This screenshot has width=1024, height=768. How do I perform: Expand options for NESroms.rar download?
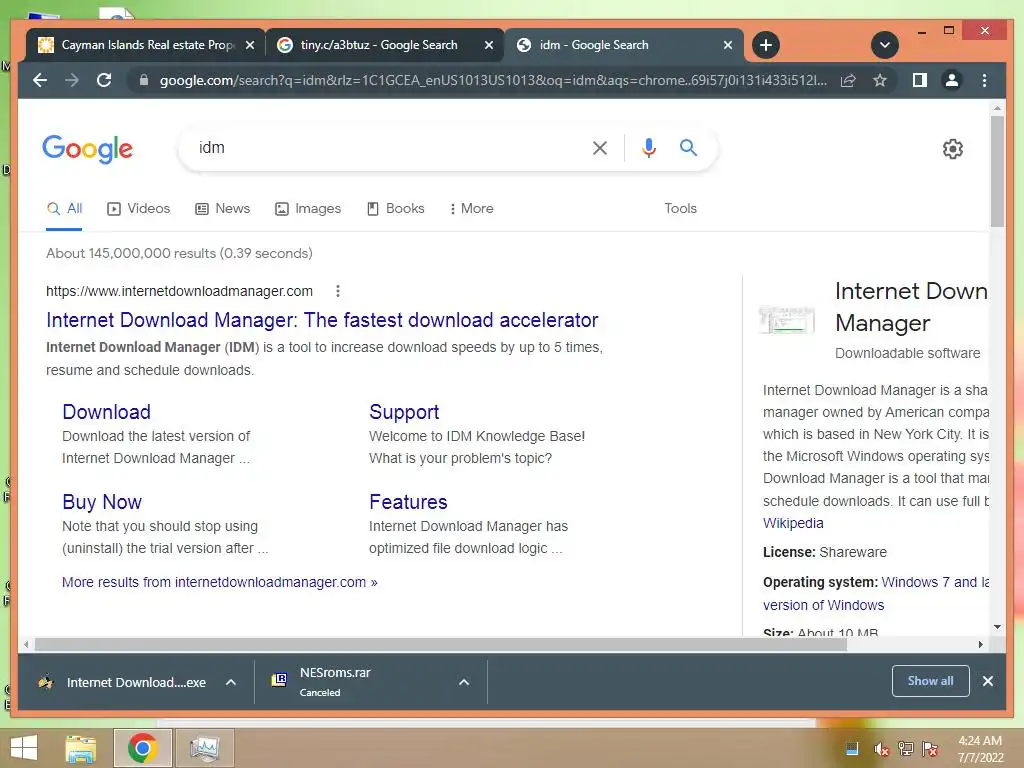pyautogui.click(x=464, y=682)
